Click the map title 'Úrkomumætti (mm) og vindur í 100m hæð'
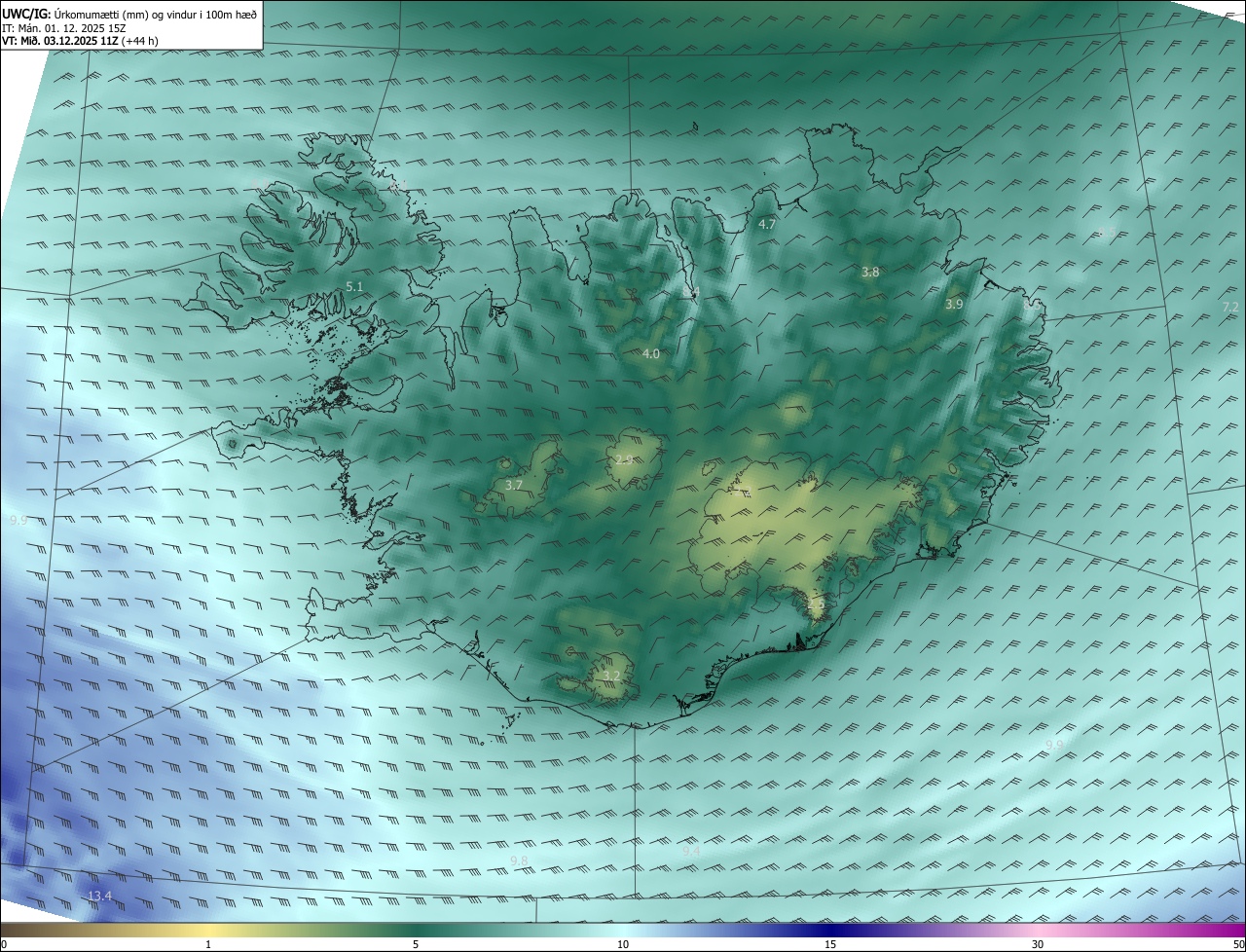The width and height of the screenshot is (1246, 952). click(x=156, y=14)
